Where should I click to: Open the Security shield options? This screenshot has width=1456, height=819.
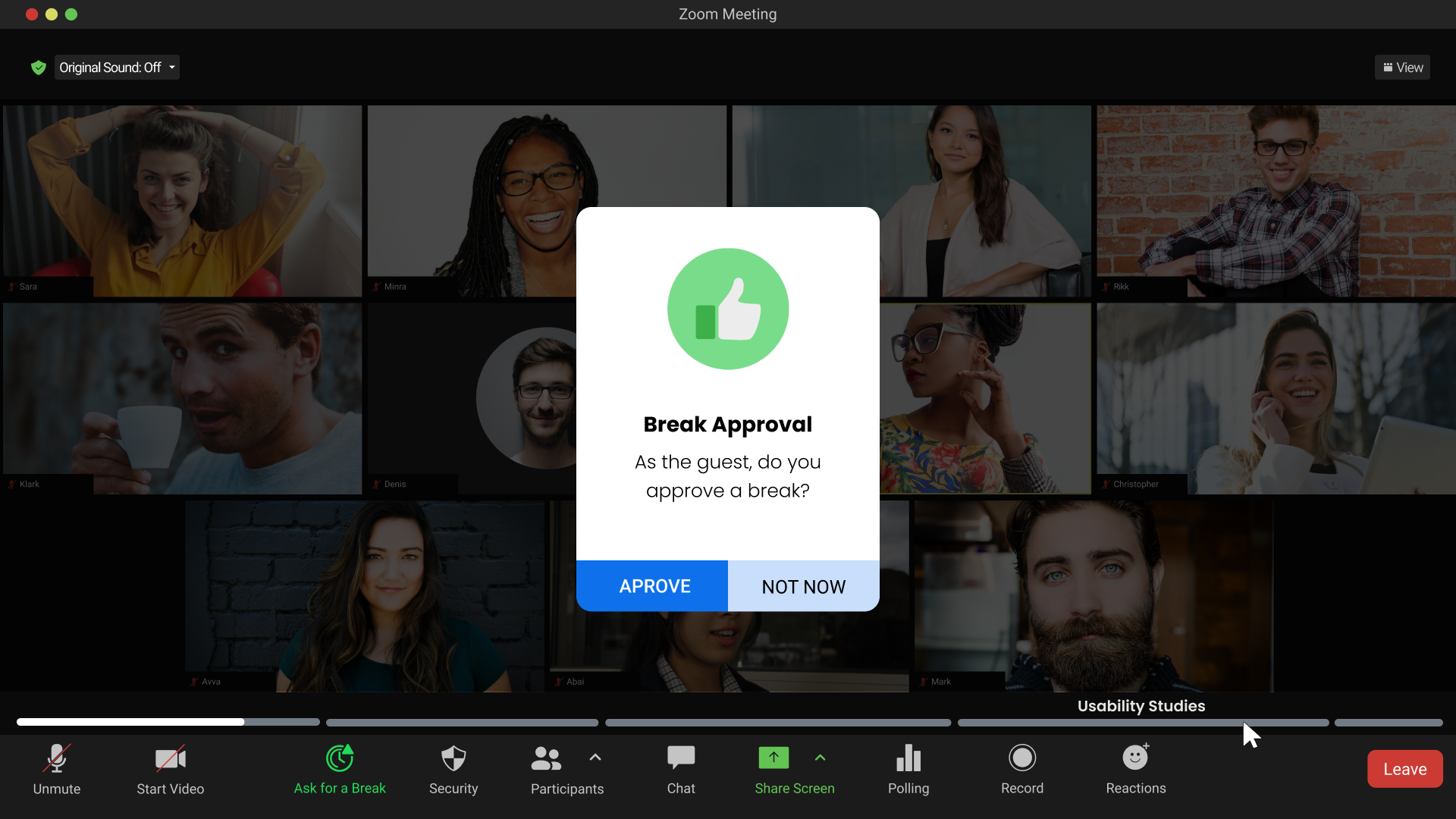click(453, 758)
